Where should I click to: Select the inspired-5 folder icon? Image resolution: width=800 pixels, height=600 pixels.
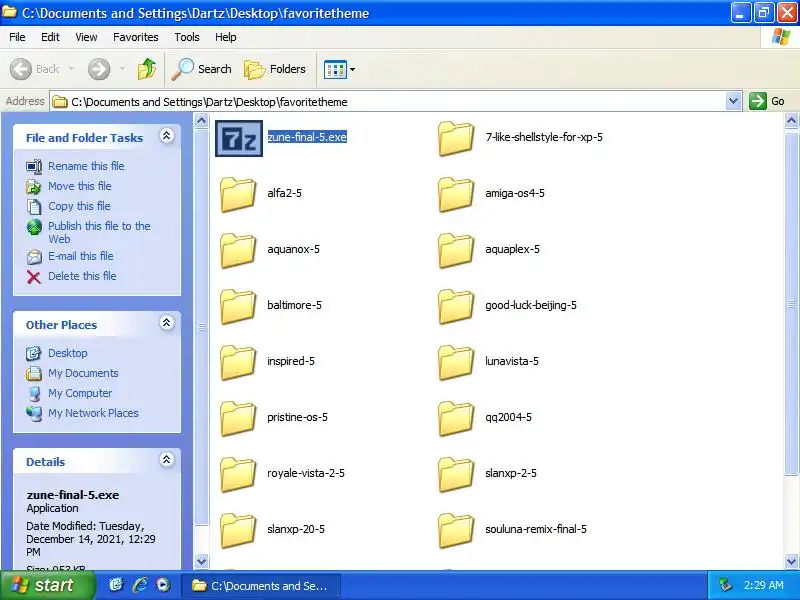click(238, 362)
